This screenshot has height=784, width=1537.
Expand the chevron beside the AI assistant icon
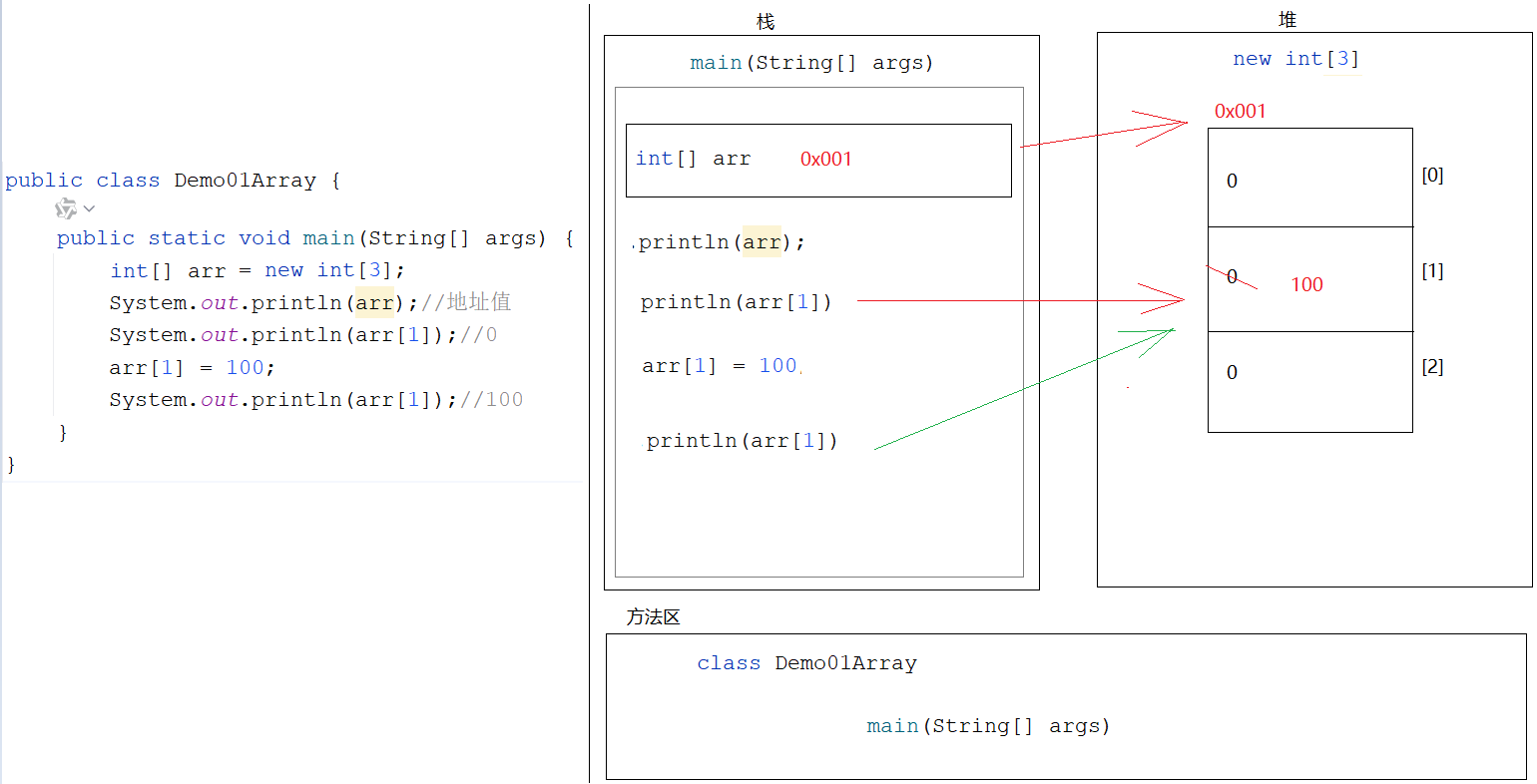coord(89,208)
